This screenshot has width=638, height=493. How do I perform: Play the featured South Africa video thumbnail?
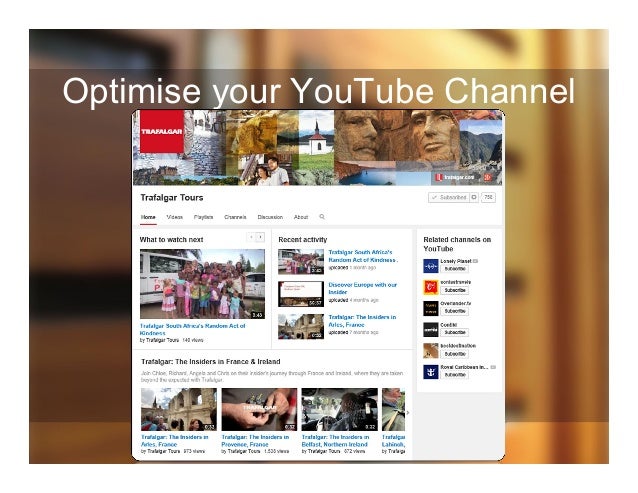pos(202,284)
